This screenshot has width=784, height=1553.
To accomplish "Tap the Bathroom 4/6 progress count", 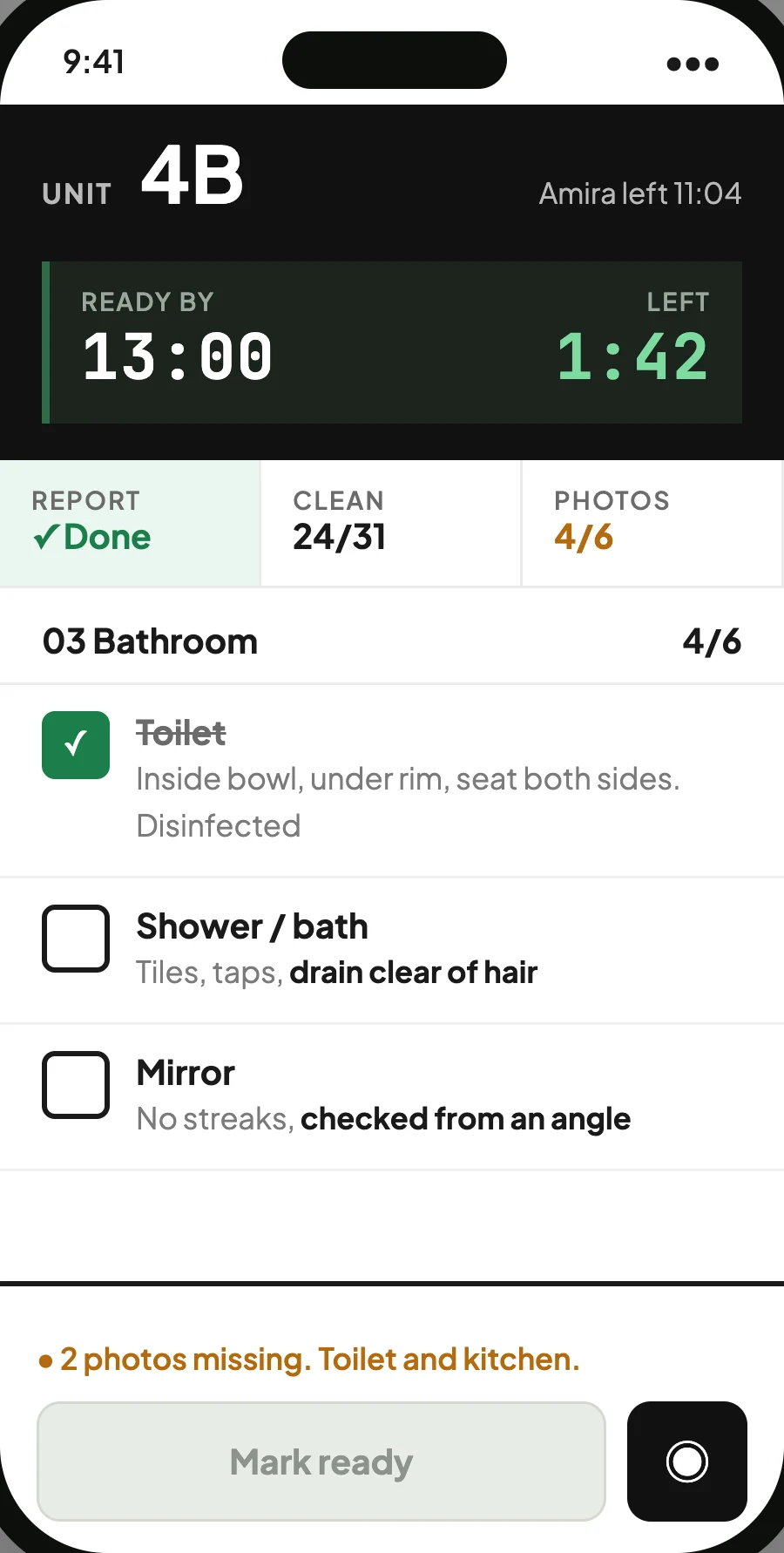I will click(x=712, y=642).
